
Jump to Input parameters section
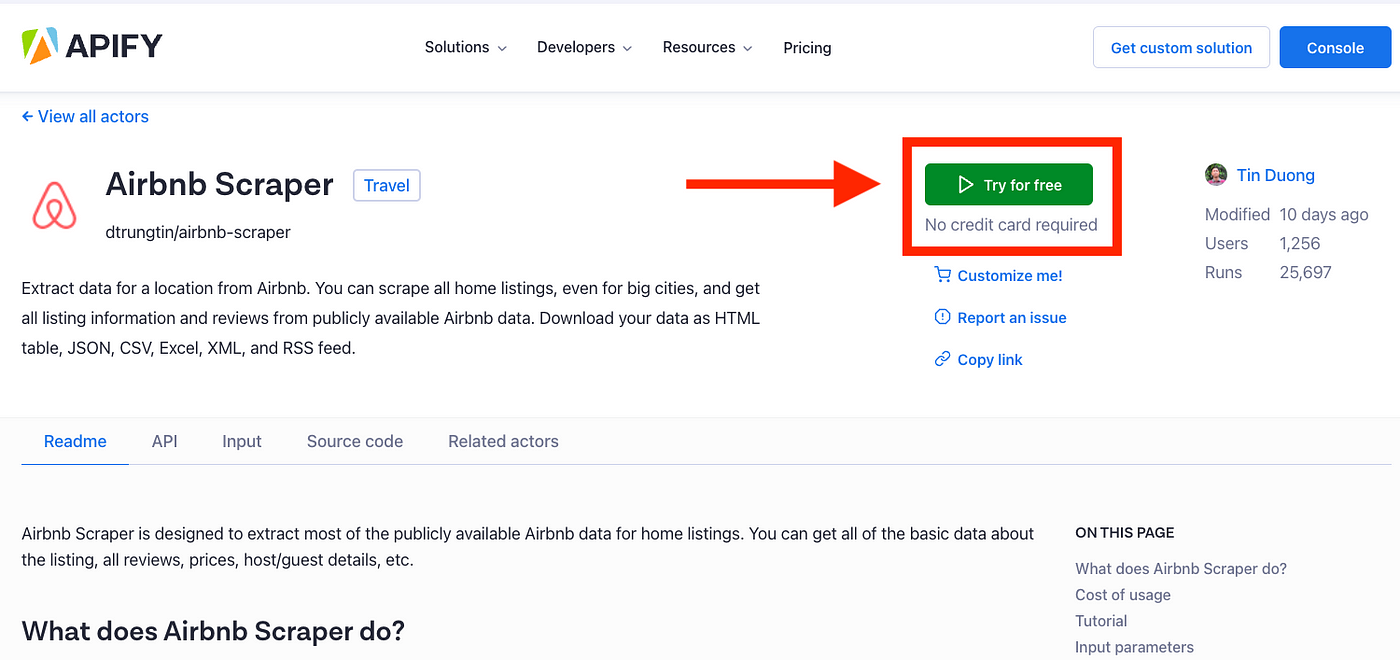click(x=1134, y=646)
